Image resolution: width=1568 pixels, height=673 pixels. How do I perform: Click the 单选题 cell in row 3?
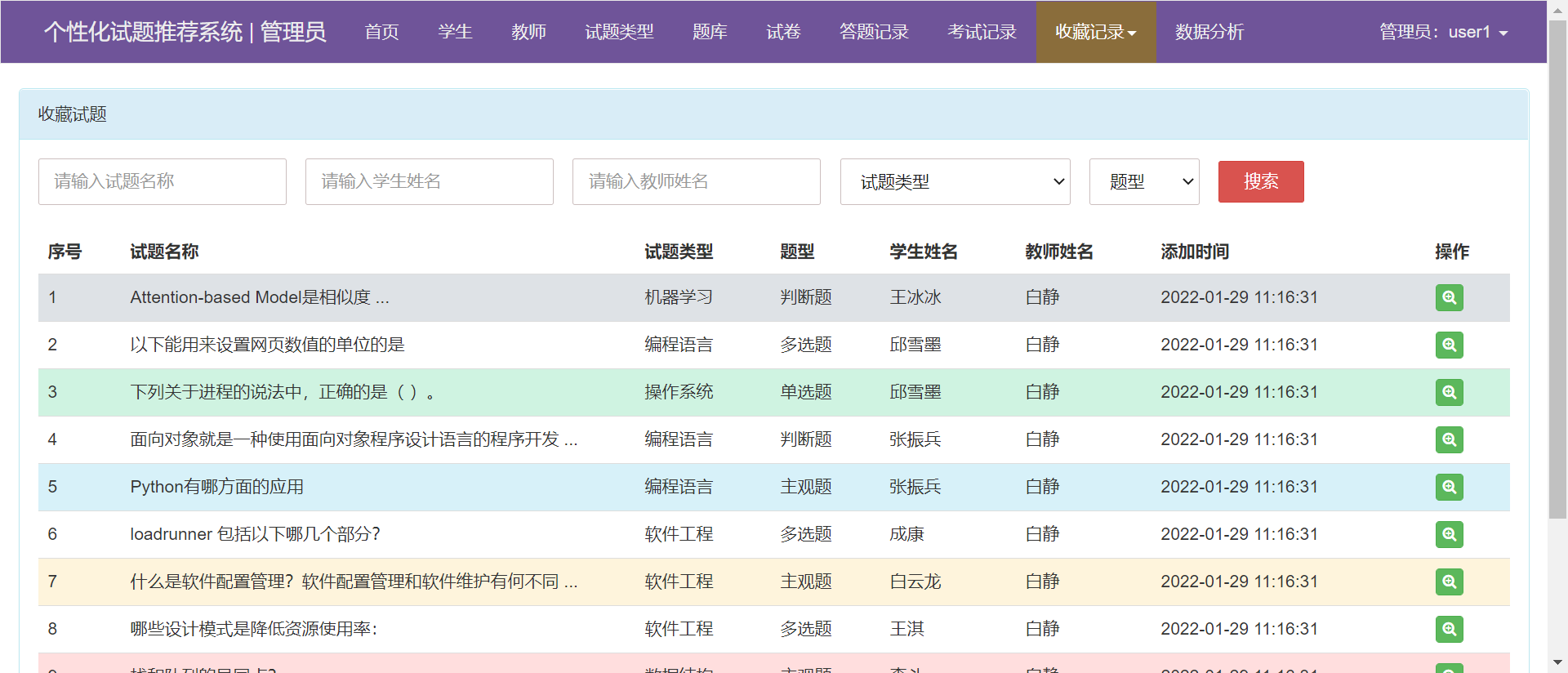pyautogui.click(x=806, y=392)
